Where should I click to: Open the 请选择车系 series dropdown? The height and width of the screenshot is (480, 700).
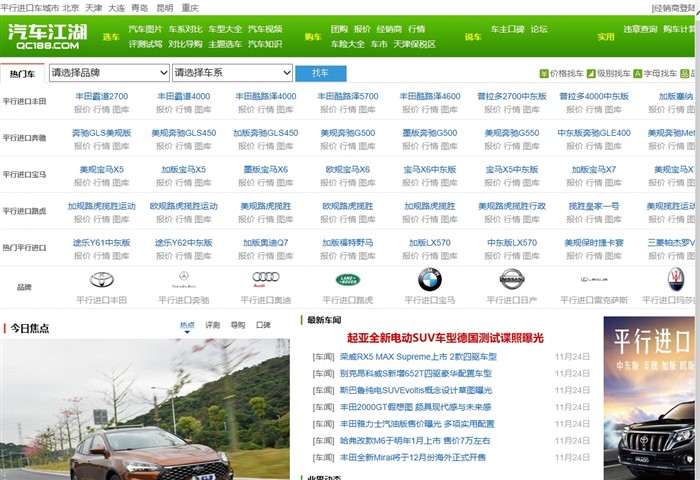[233, 73]
